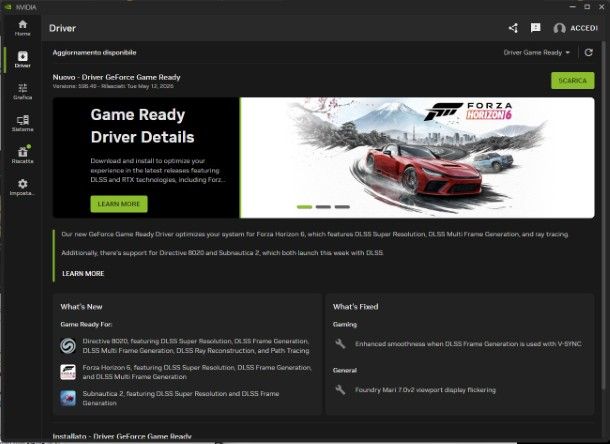
Task: Click the Directive 8020 feature description
Action: coord(196,346)
